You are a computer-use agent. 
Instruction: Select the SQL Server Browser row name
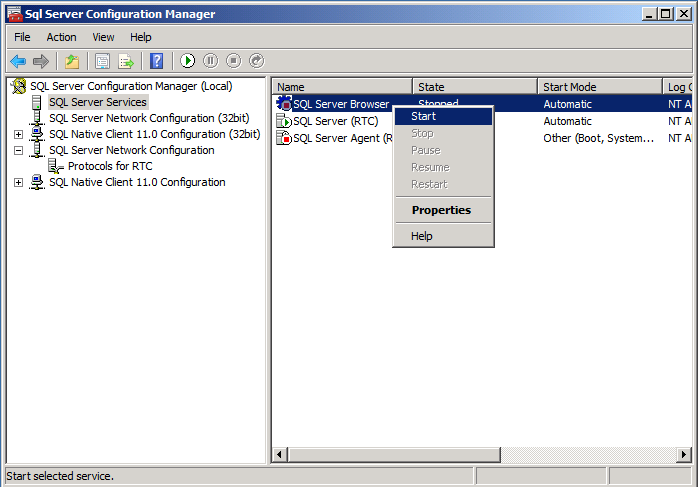(x=341, y=104)
